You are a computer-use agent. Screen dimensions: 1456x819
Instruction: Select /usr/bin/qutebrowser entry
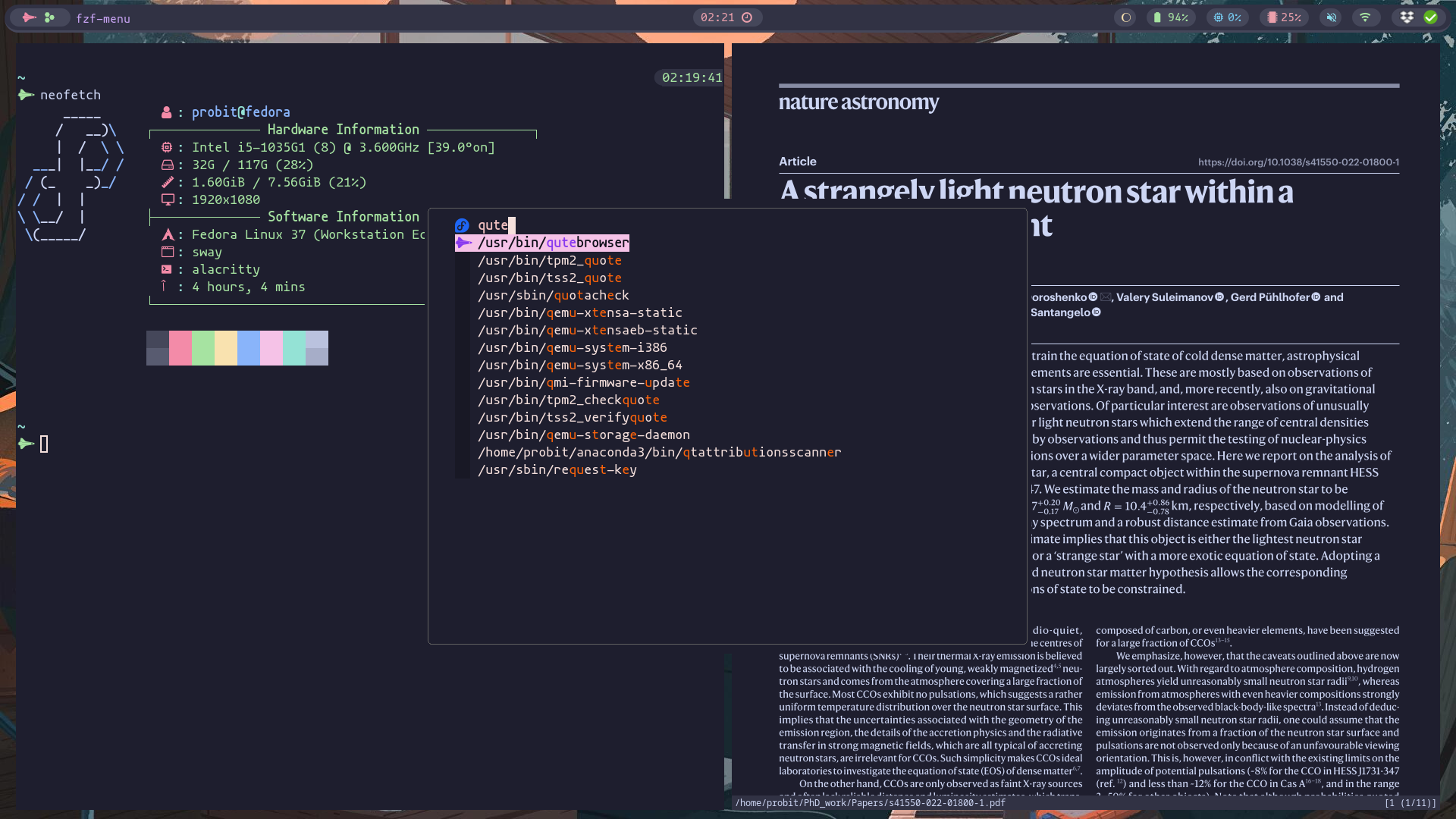(x=553, y=243)
